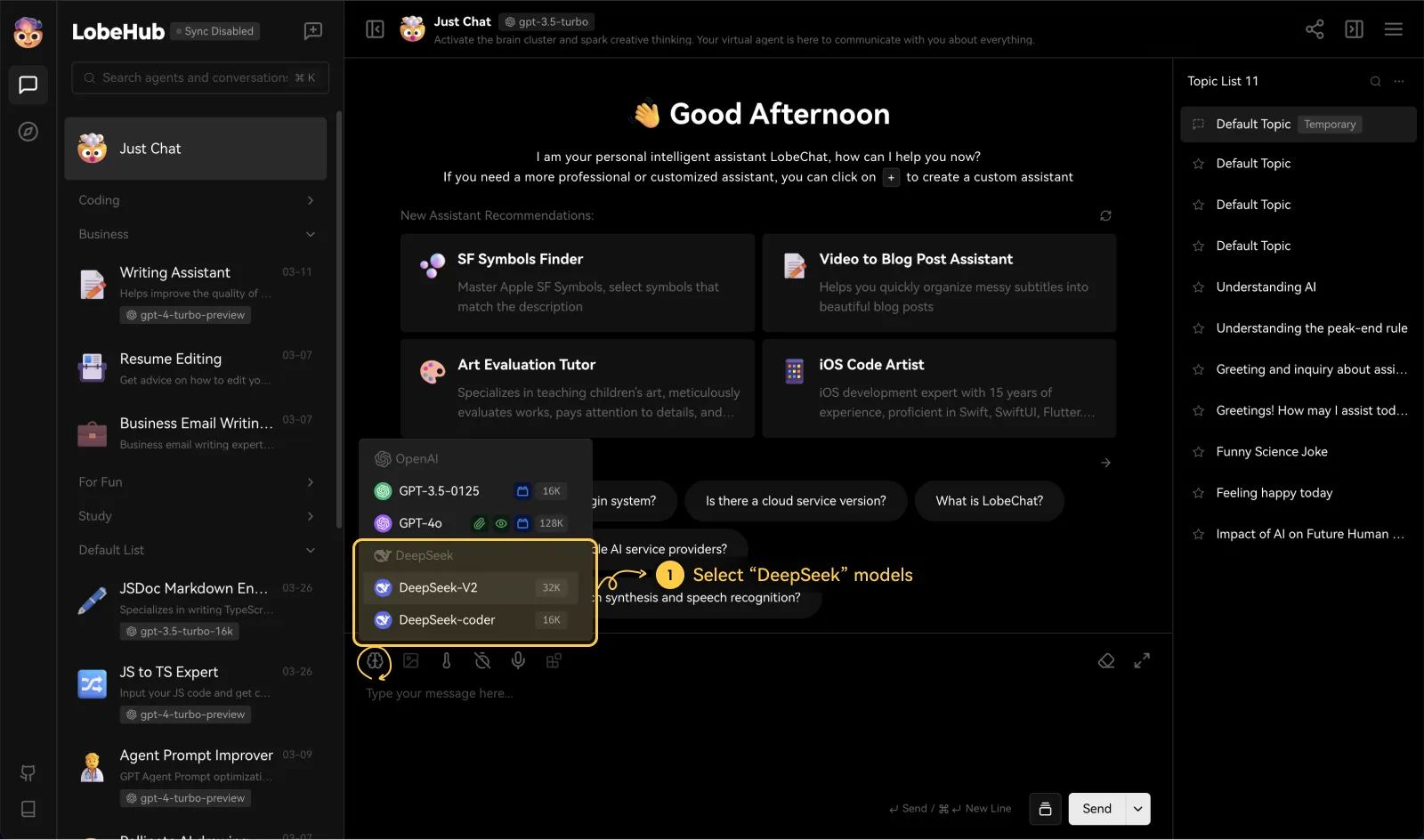
Task: Open the model switcher brain icon
Action: [375, 661]
